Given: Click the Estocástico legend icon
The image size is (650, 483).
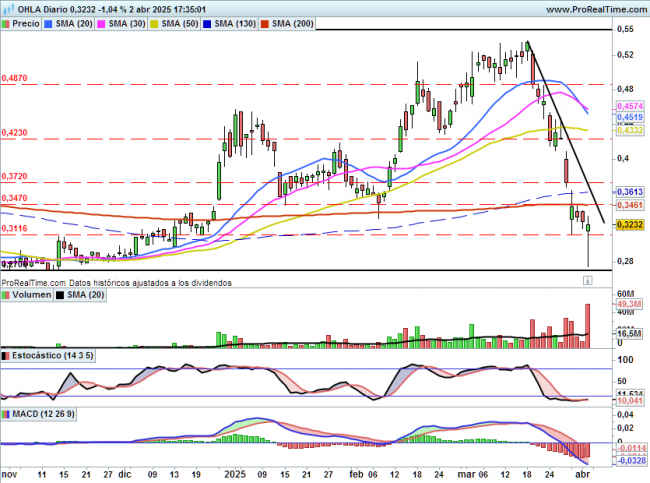Looking at the screenshot, I should click(5, 356).
